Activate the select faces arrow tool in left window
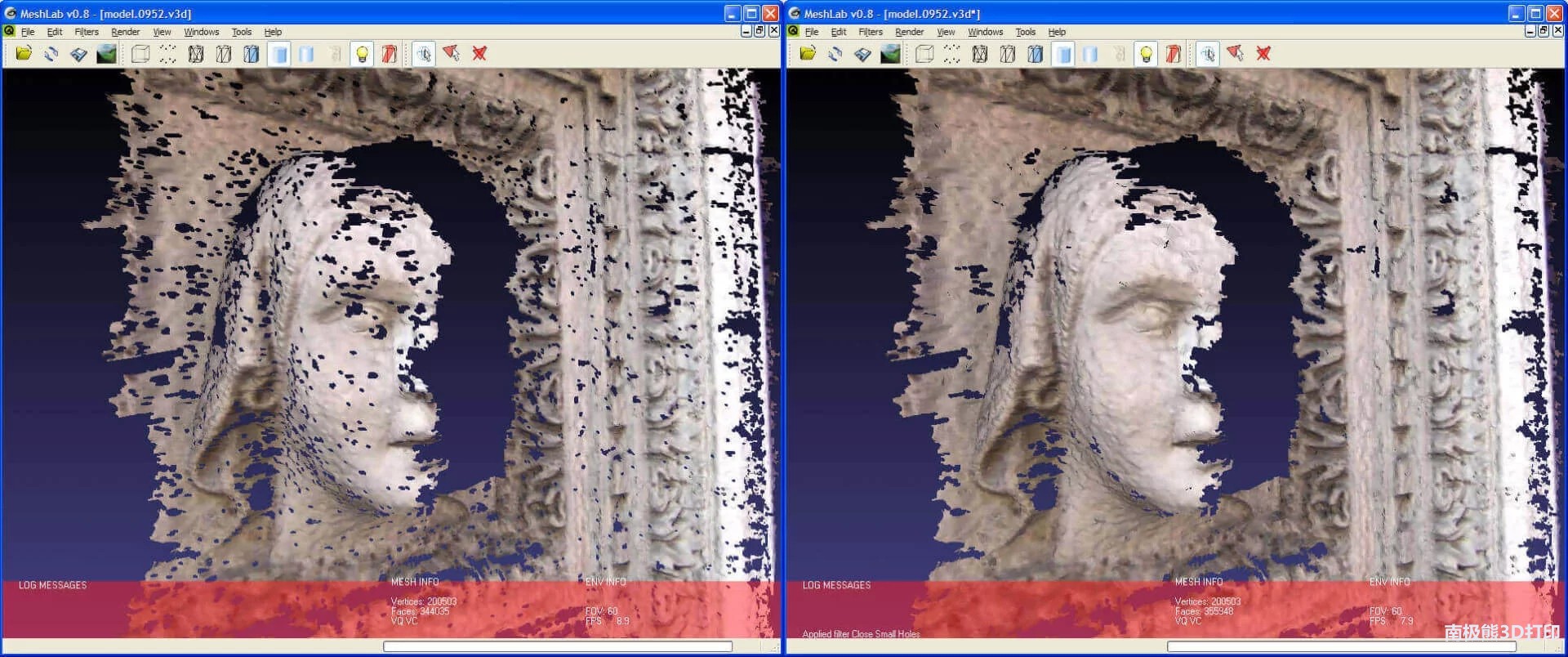 (x=452, y=54)
